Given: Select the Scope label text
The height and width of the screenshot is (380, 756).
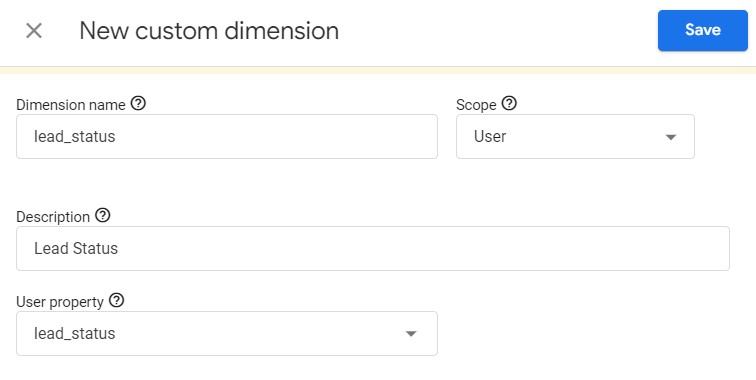Looking at the screenshot, I should 476,105.
